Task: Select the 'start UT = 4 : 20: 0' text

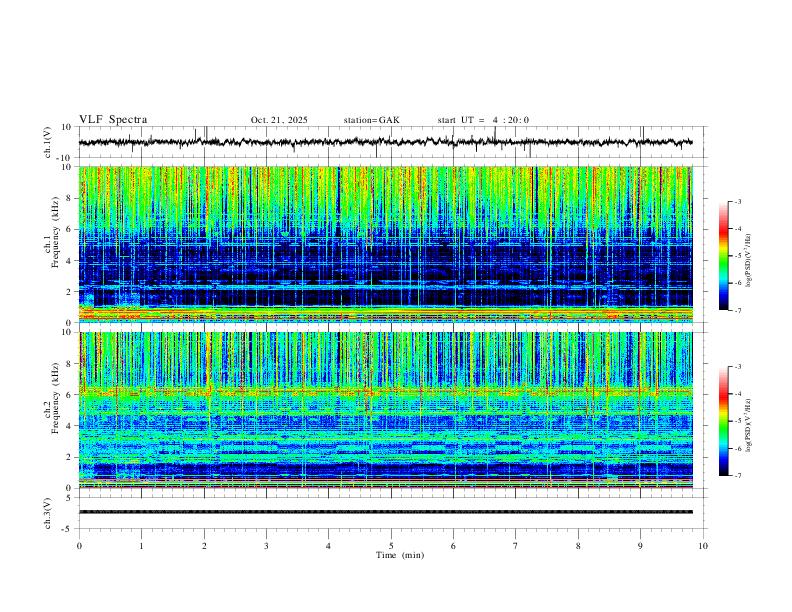Action: coord(483,120)
